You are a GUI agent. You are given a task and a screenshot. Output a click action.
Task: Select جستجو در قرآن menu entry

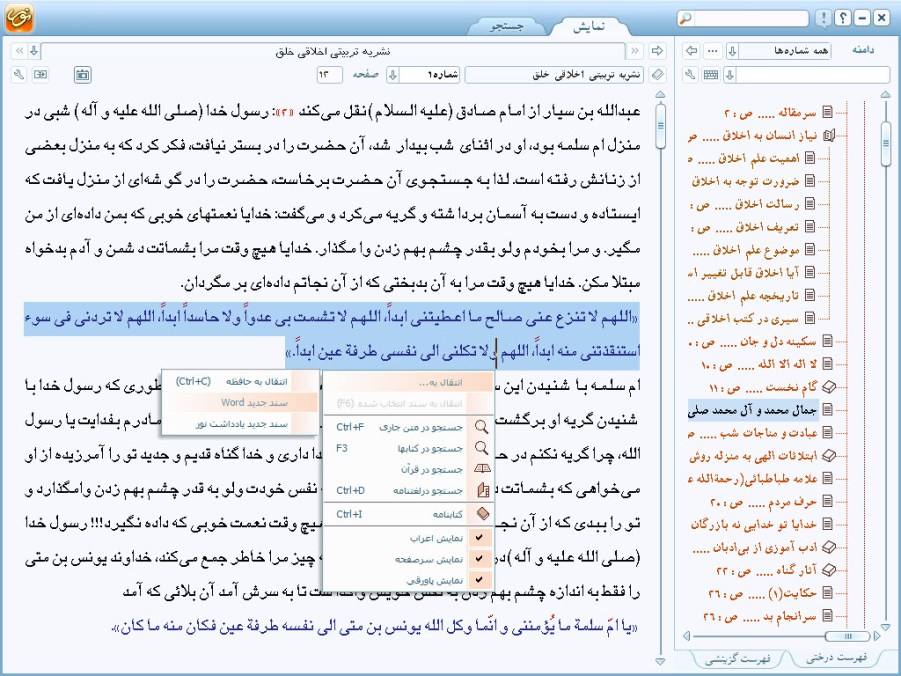click(409, 469)
